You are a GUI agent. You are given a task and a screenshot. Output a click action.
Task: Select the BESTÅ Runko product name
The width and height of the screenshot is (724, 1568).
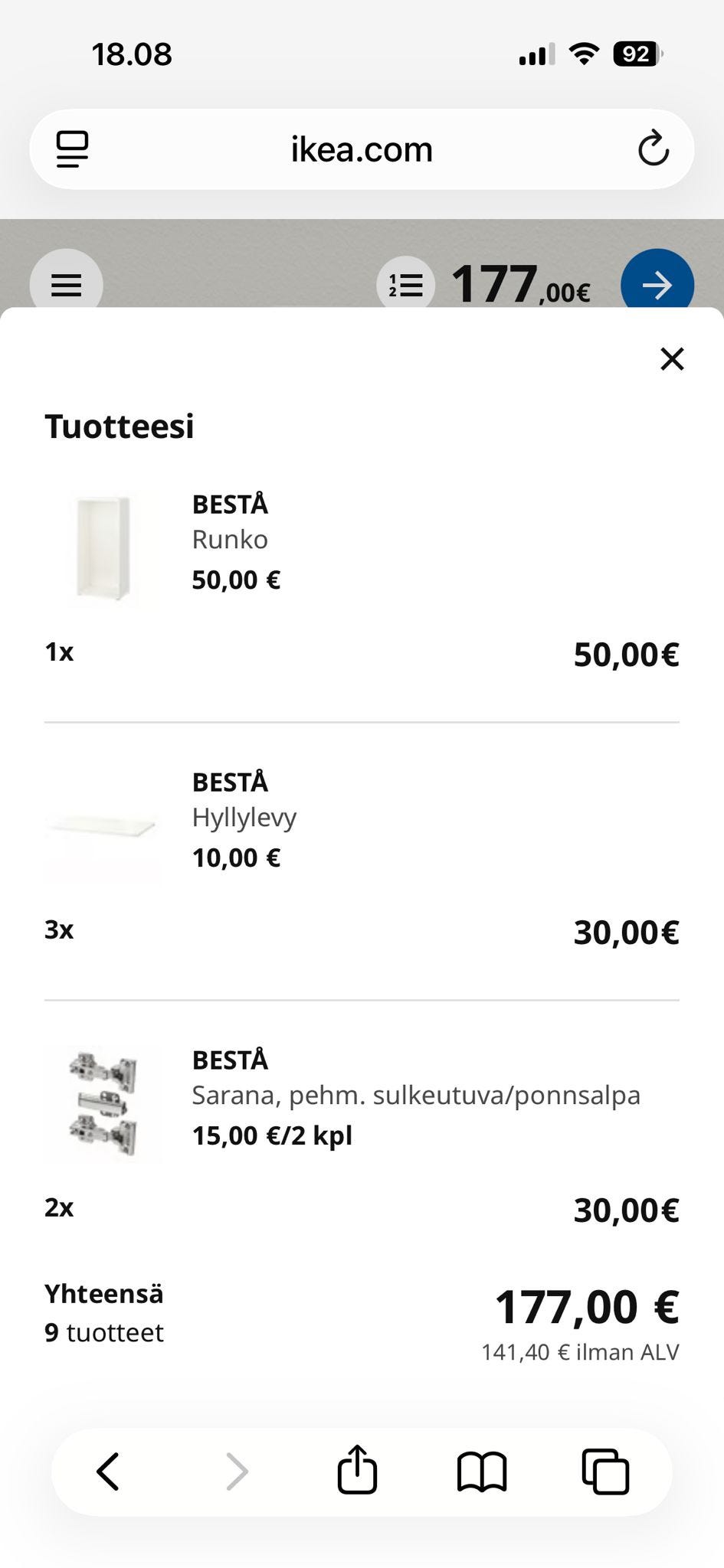(x=230, y=505)
